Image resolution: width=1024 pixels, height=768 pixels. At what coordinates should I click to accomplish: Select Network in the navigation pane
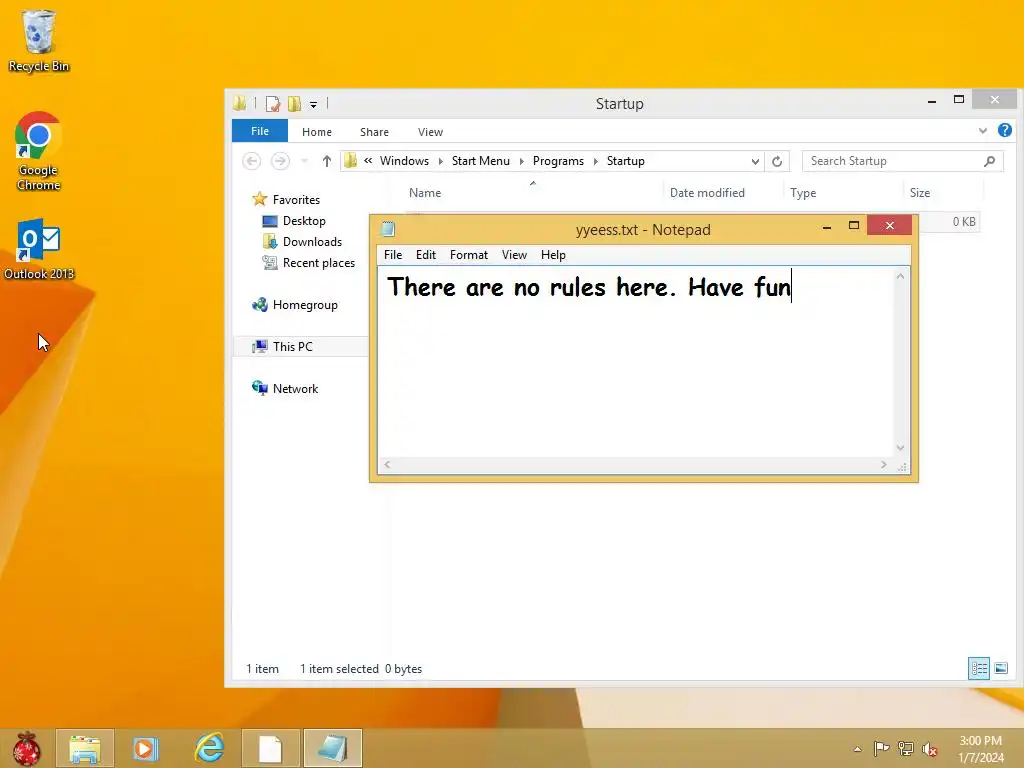[285, 388]
